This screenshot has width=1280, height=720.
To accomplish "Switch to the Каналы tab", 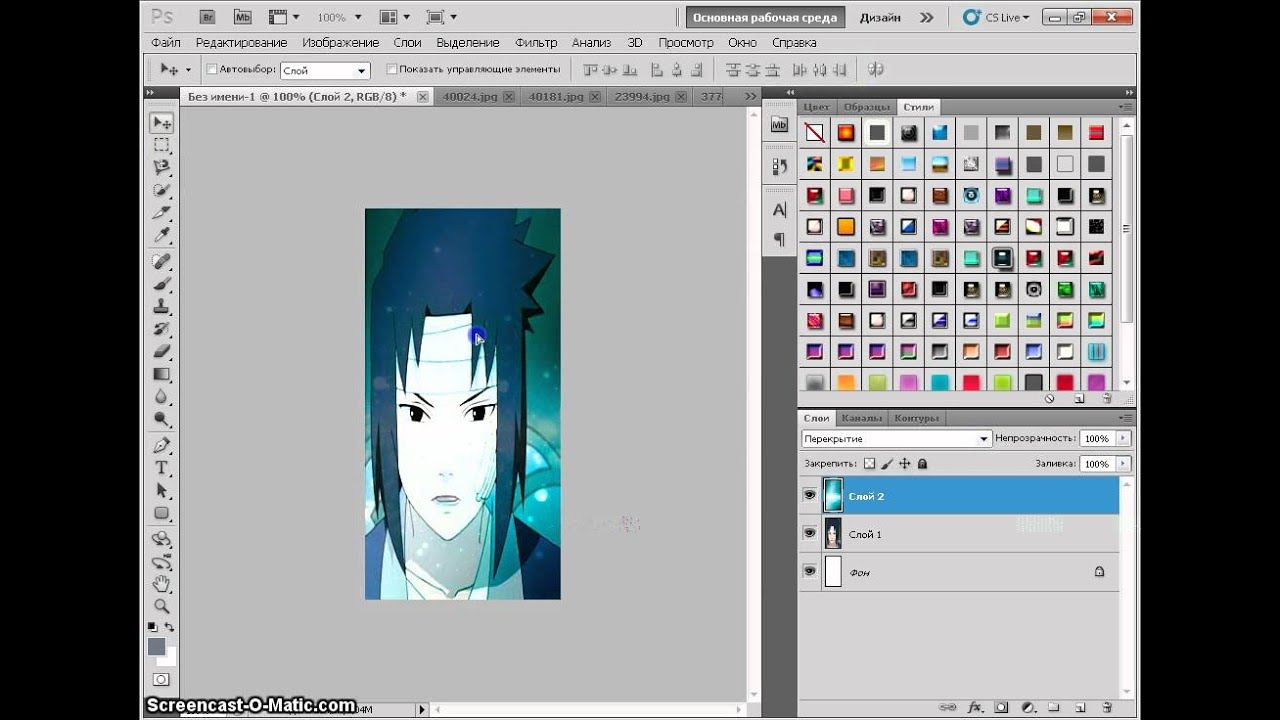I will tap(861, 418).
